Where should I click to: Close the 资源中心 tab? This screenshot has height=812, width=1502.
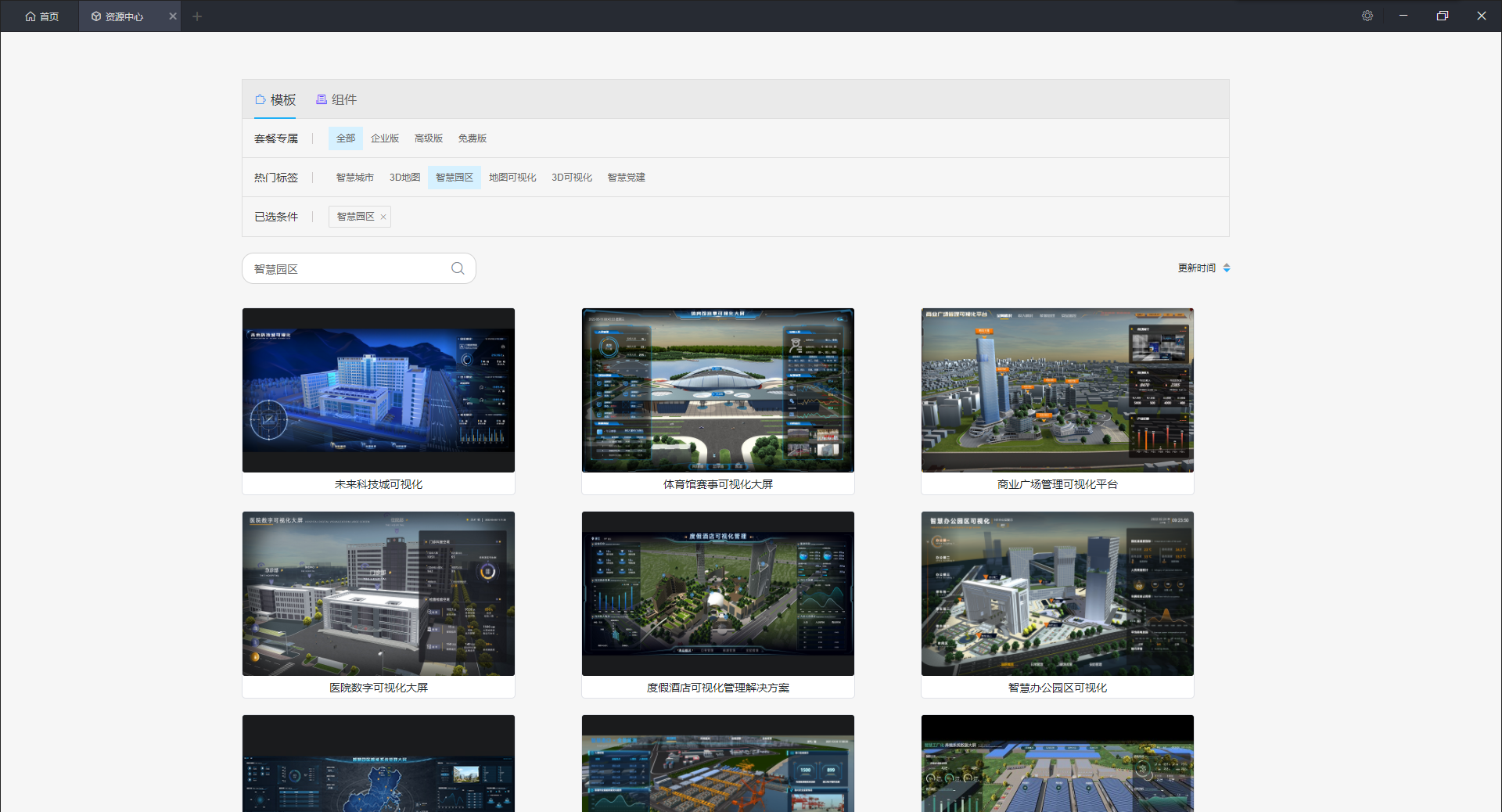pos(173,16)
